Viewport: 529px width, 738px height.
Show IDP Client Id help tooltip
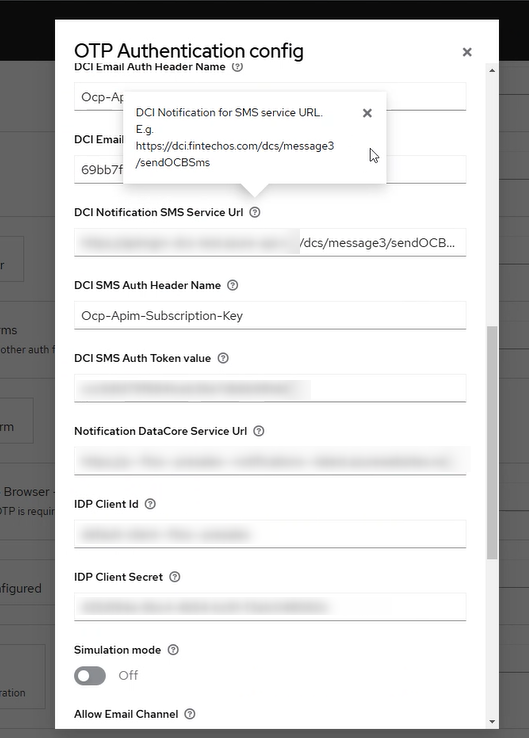coord(150,504)
